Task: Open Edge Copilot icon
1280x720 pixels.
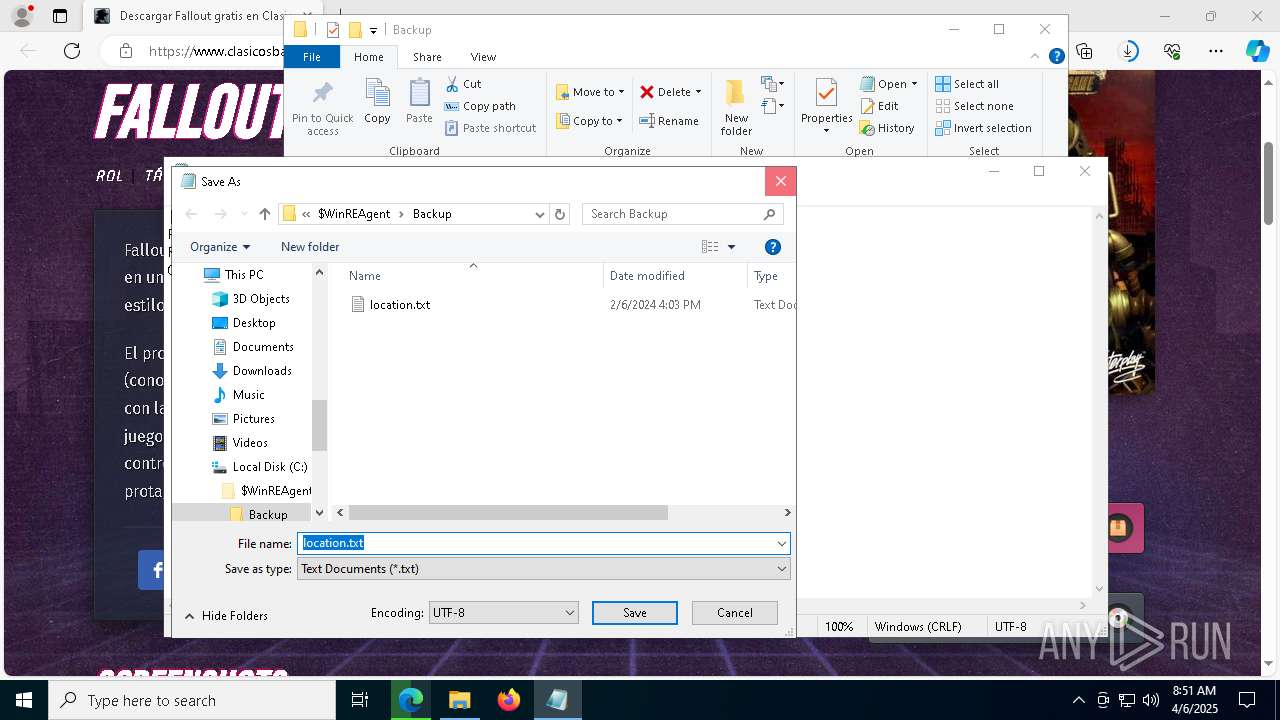Action: pyautogui.click(x=1257, y=51)
